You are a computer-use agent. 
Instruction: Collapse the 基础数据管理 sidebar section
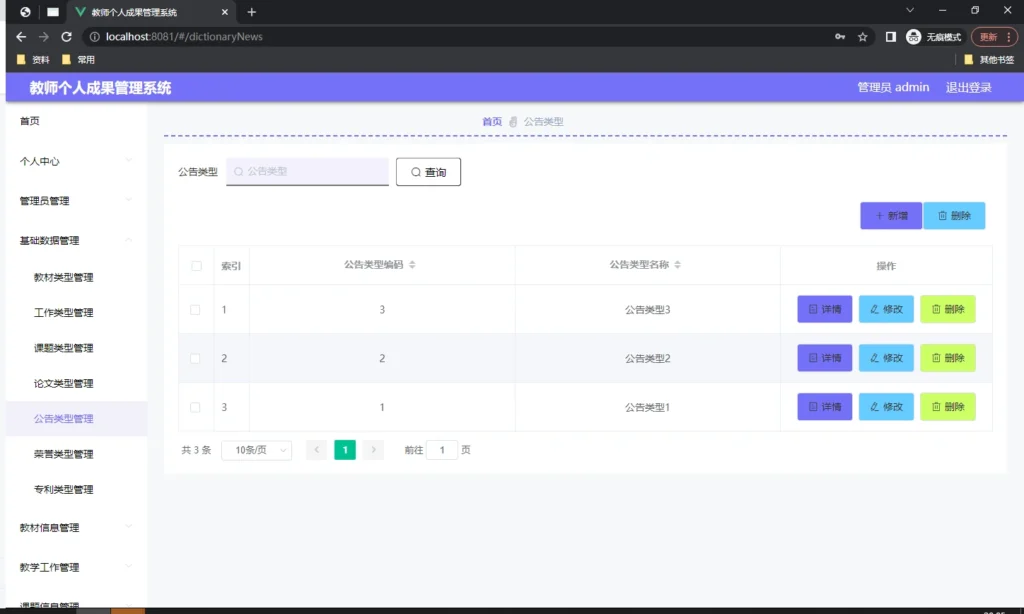[x=73, y=240]
